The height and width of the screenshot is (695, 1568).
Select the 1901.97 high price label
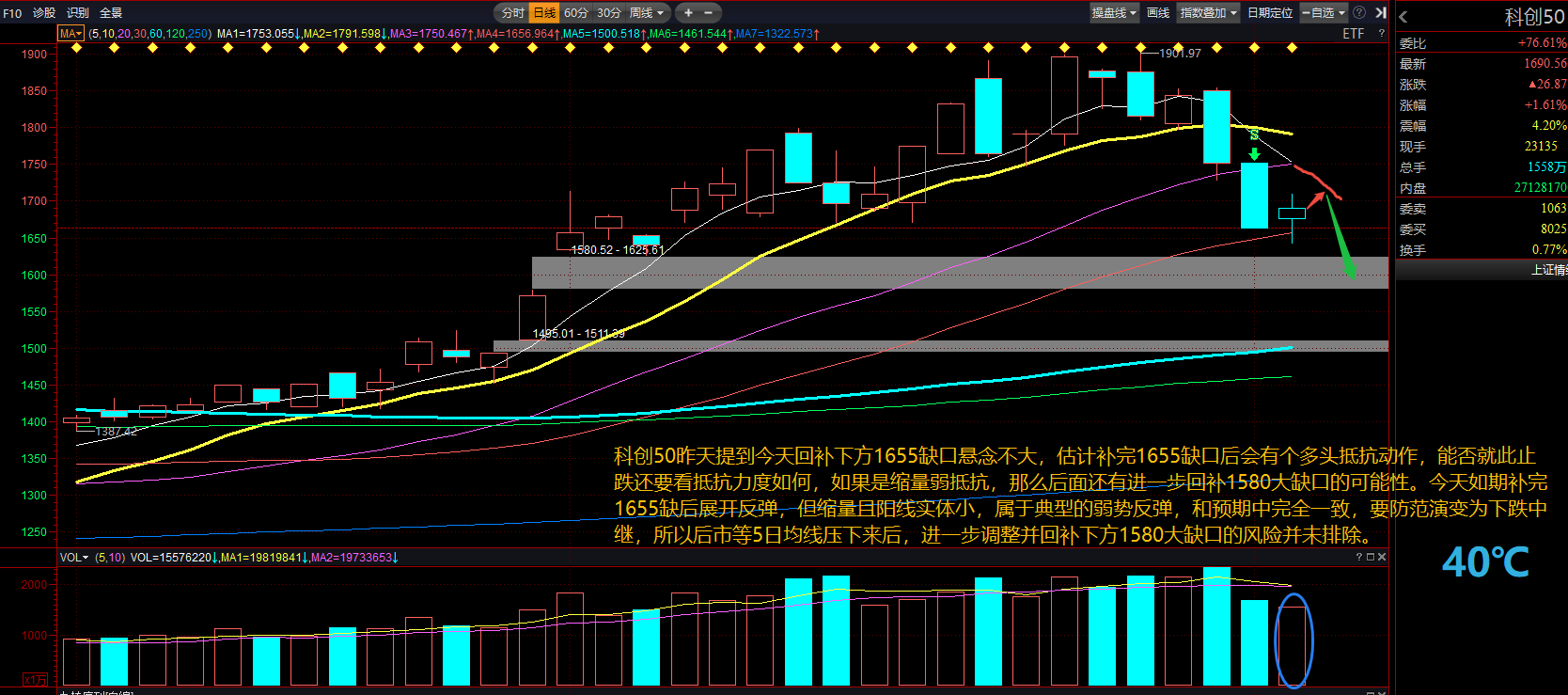(x=1180, y=54)
